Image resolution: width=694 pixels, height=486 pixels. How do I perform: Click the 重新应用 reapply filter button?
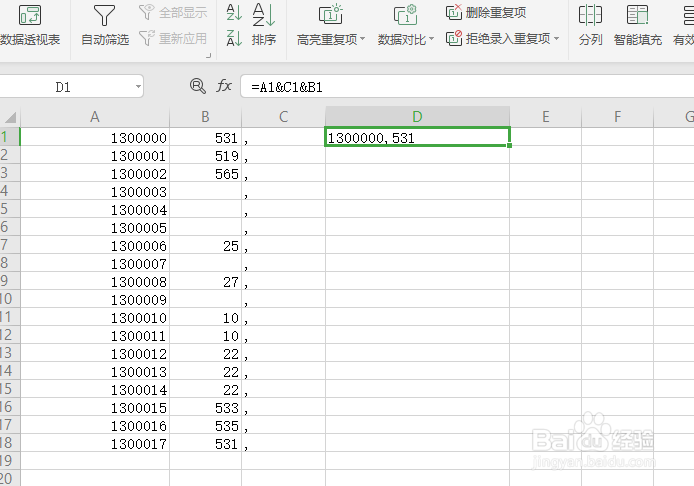[x=173, y=39]
